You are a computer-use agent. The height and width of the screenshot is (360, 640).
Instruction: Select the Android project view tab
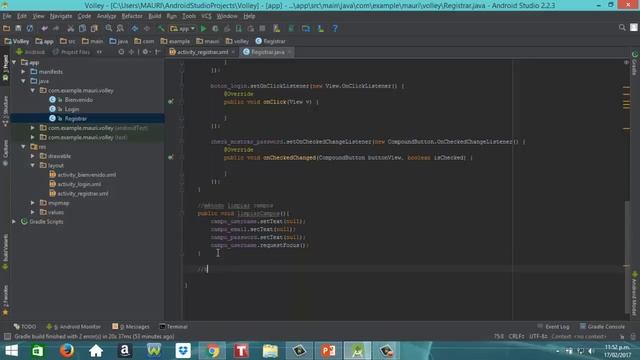coord(31,52)
